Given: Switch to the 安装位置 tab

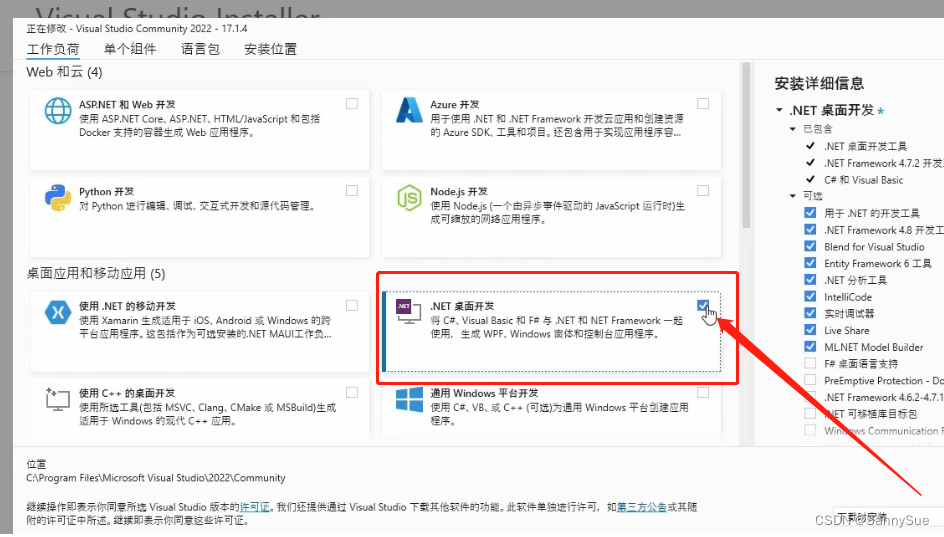Looking at the screenshot, I should [270, 49].
